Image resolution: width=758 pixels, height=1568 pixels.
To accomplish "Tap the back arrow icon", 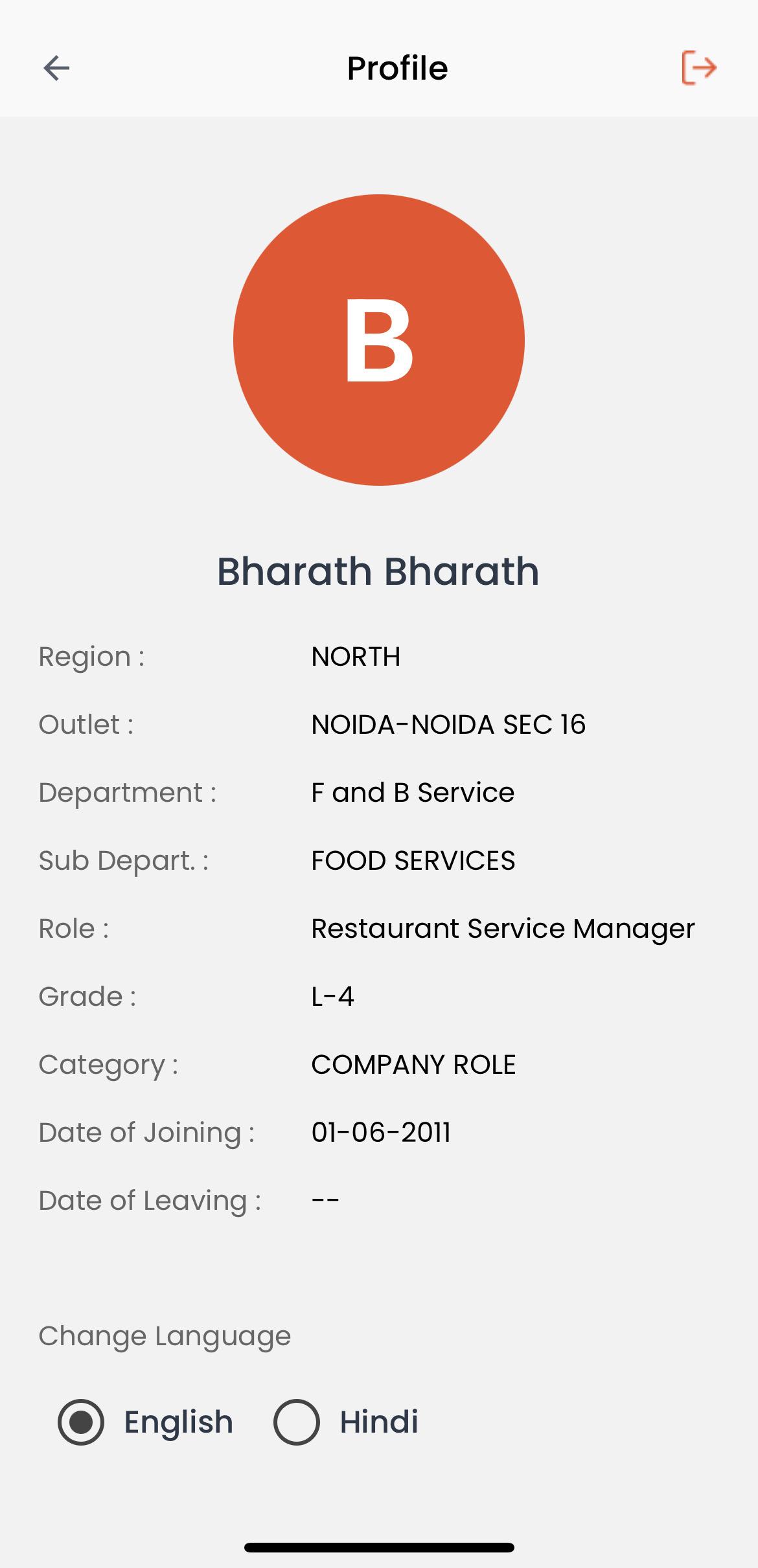I will click(56, 68).
